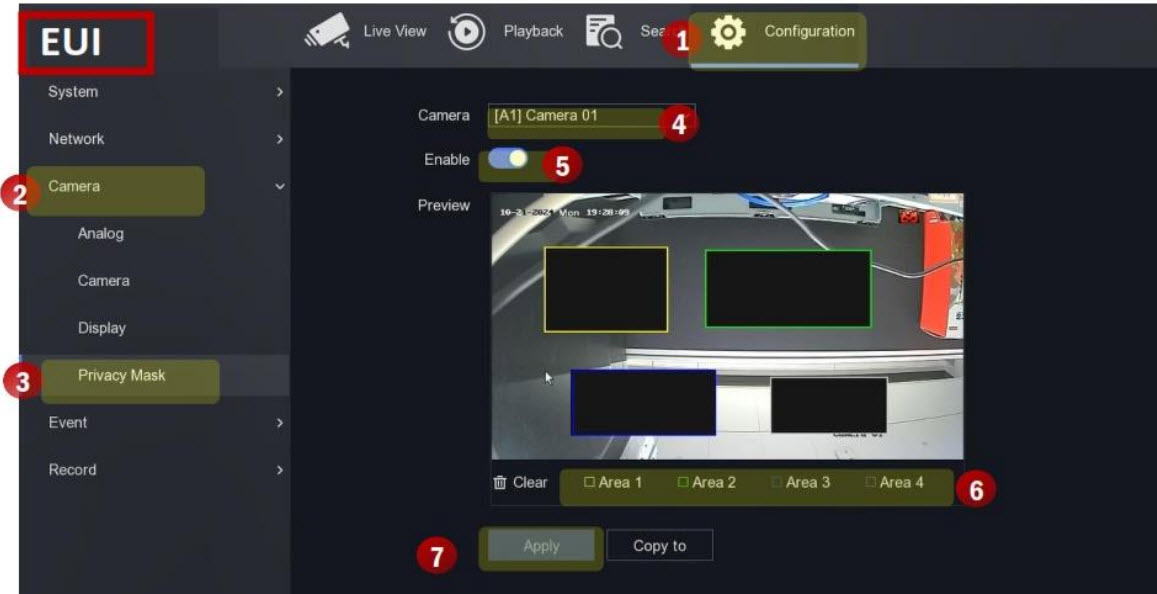
Task: Open Network in sidebar
Action: [76, 139]
